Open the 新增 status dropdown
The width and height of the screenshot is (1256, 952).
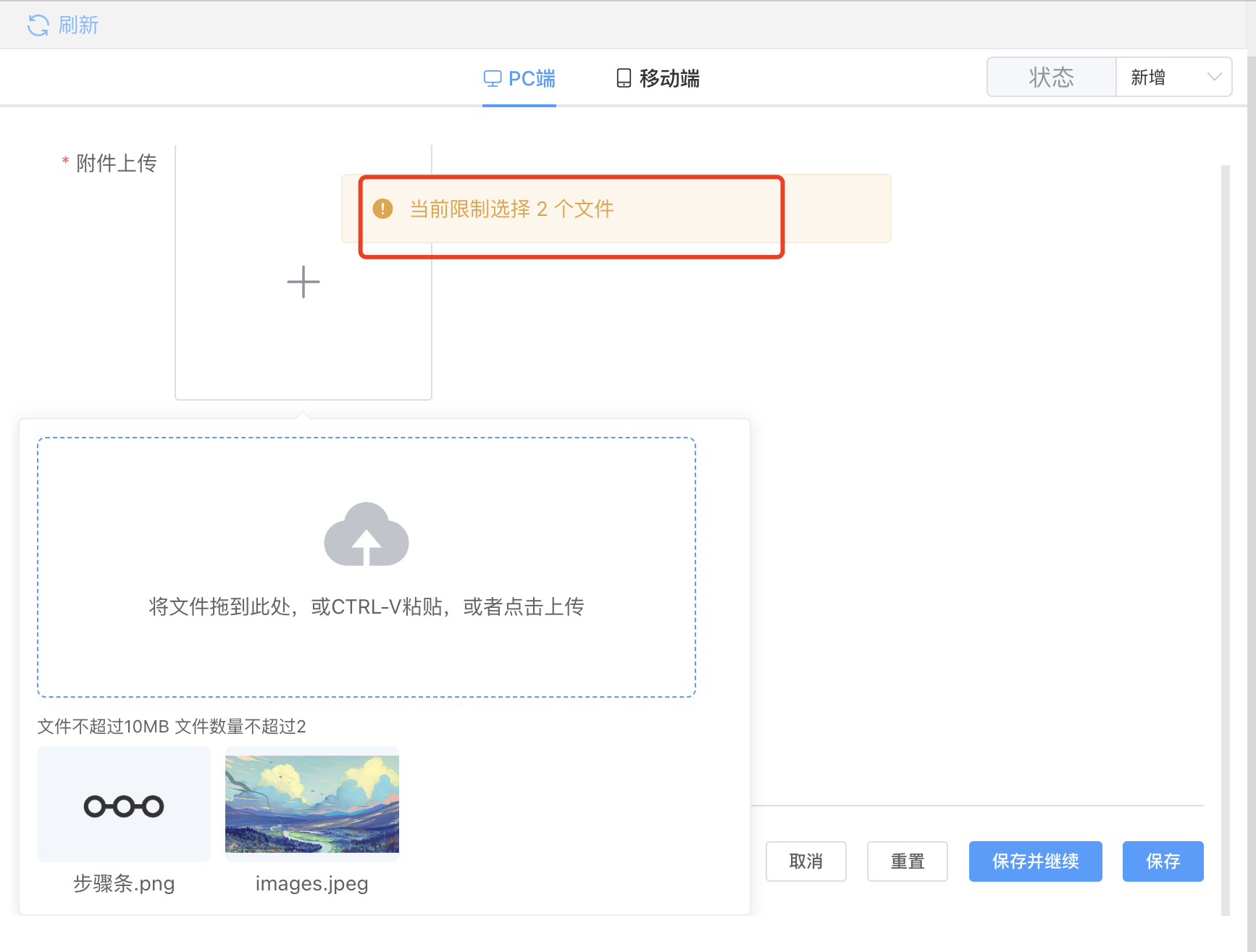pos(1159,77)
